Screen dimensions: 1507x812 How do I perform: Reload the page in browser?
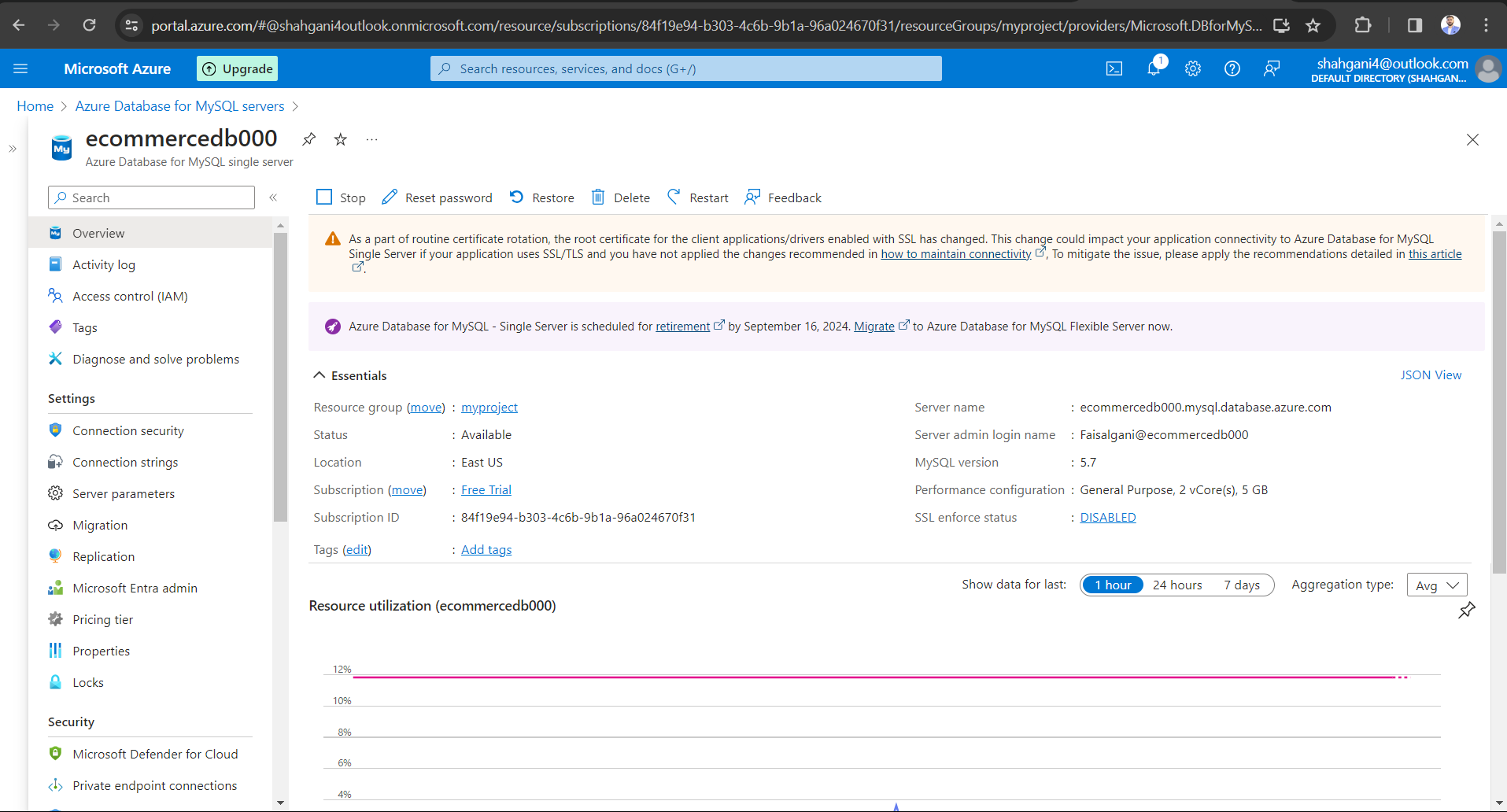[x=89, y=25]
